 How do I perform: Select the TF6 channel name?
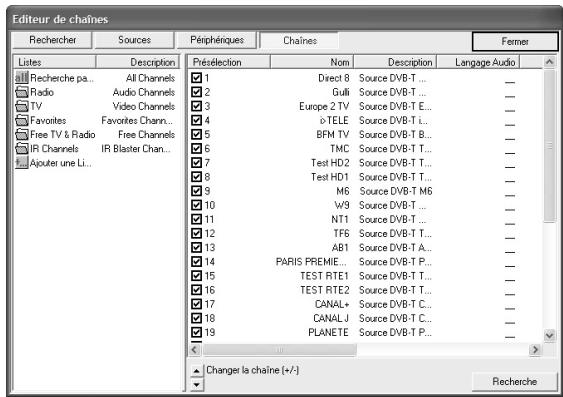(341, 233)
